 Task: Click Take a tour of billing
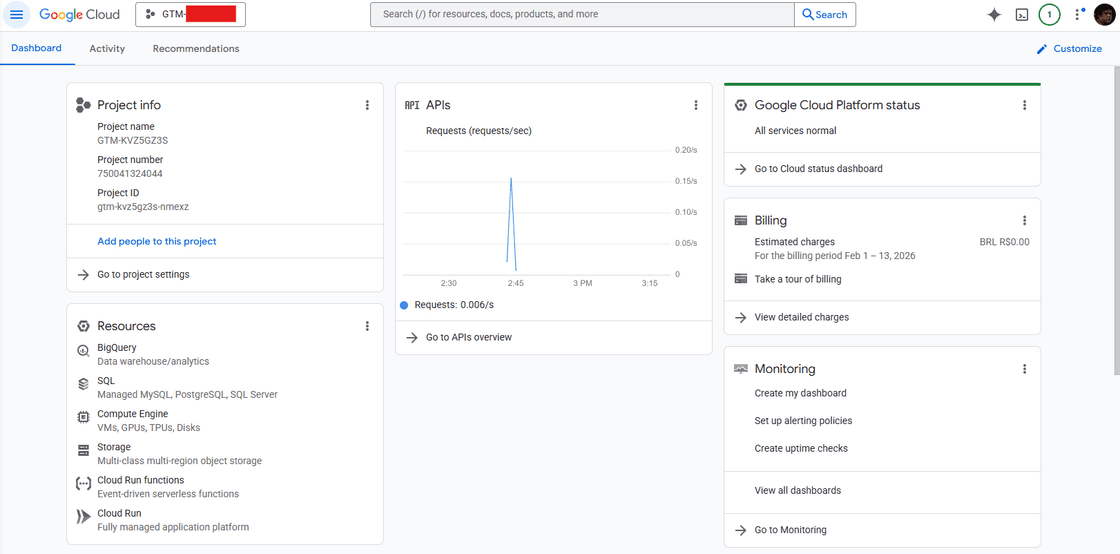click(798, 279)
